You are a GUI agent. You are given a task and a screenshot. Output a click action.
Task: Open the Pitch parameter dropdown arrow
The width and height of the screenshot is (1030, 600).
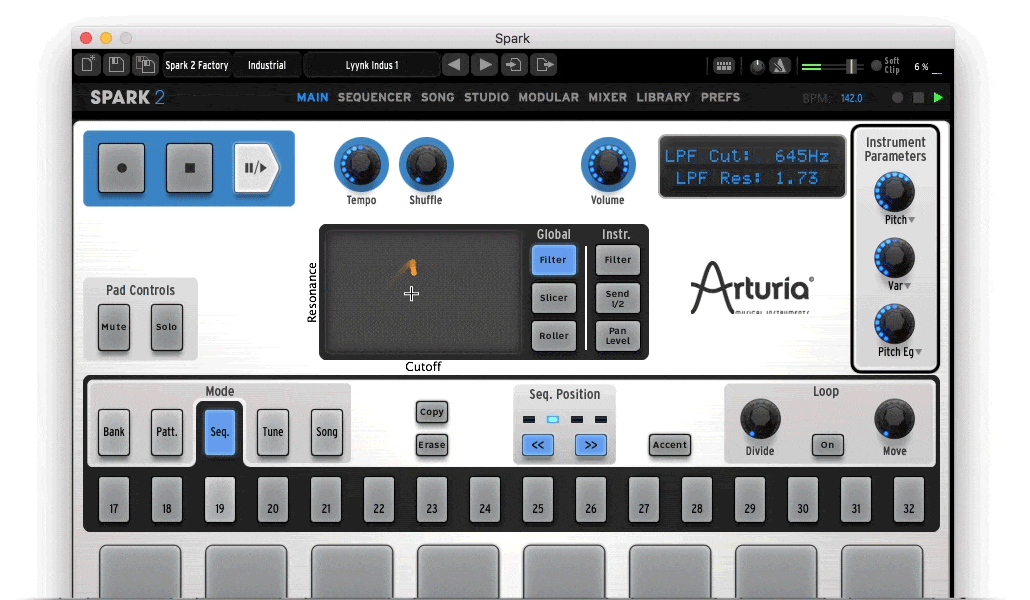pyautogui.click(x=912, y=220)
